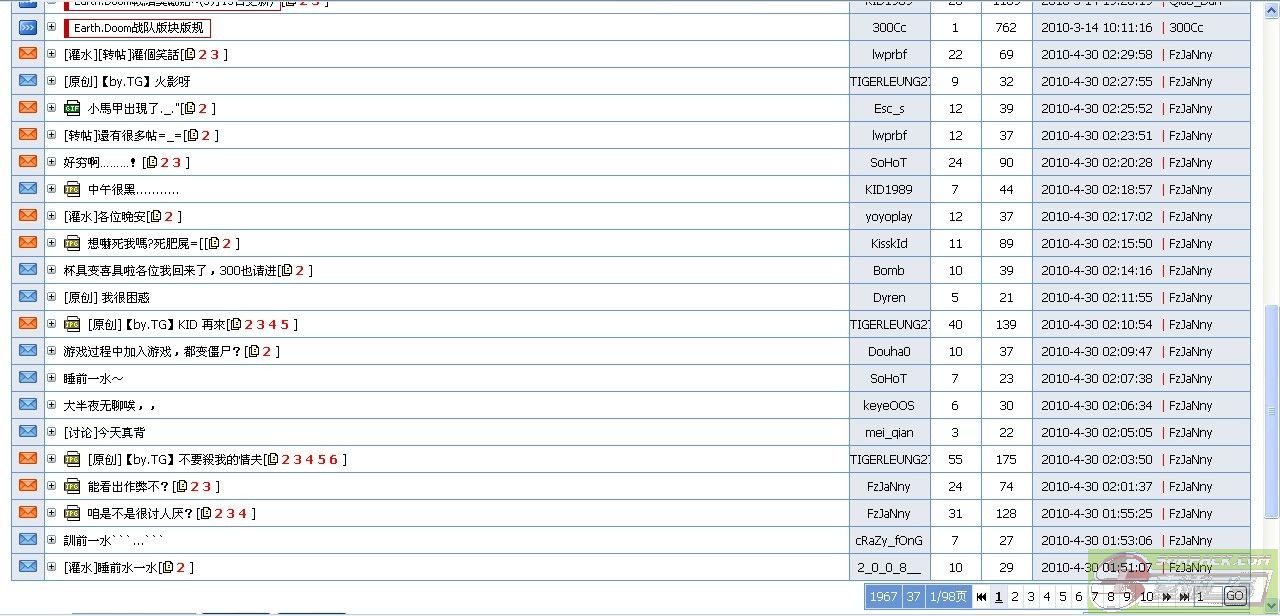The image size is (1280, 616).
Task: Click the pinned-thread icon beside Earth.Doom战队版块版规
Action: pyautogui.click(x=27, y=27)
